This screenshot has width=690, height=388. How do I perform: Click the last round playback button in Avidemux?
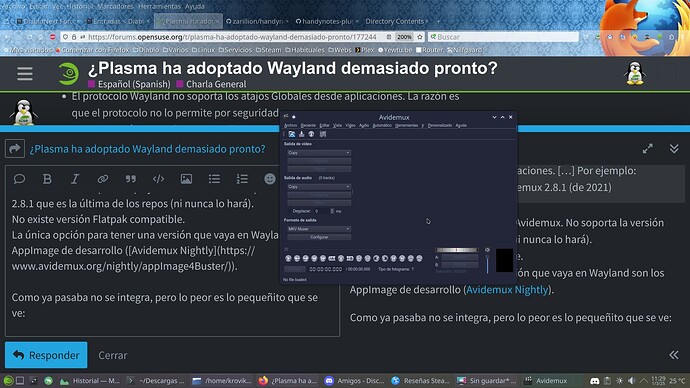tap(419, 259)
